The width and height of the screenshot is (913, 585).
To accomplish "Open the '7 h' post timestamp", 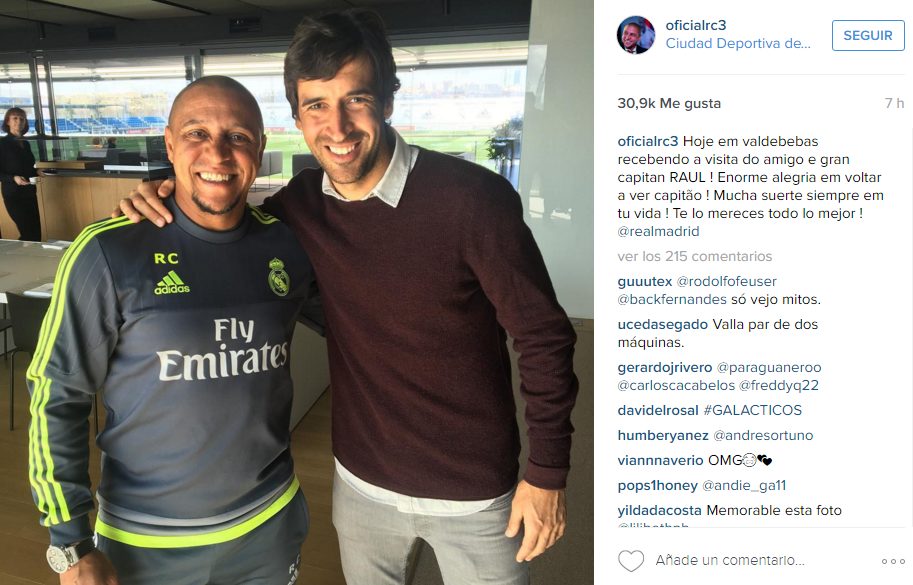I will tap(894, 103).
